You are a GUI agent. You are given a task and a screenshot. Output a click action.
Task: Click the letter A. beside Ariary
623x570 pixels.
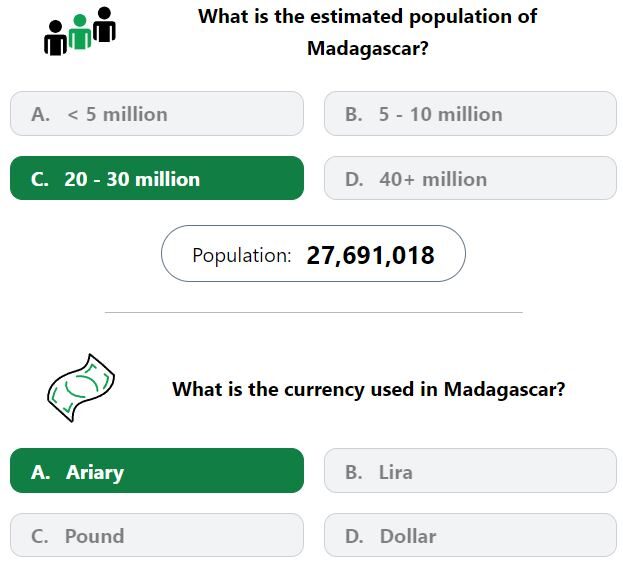[x=41, y=472]
